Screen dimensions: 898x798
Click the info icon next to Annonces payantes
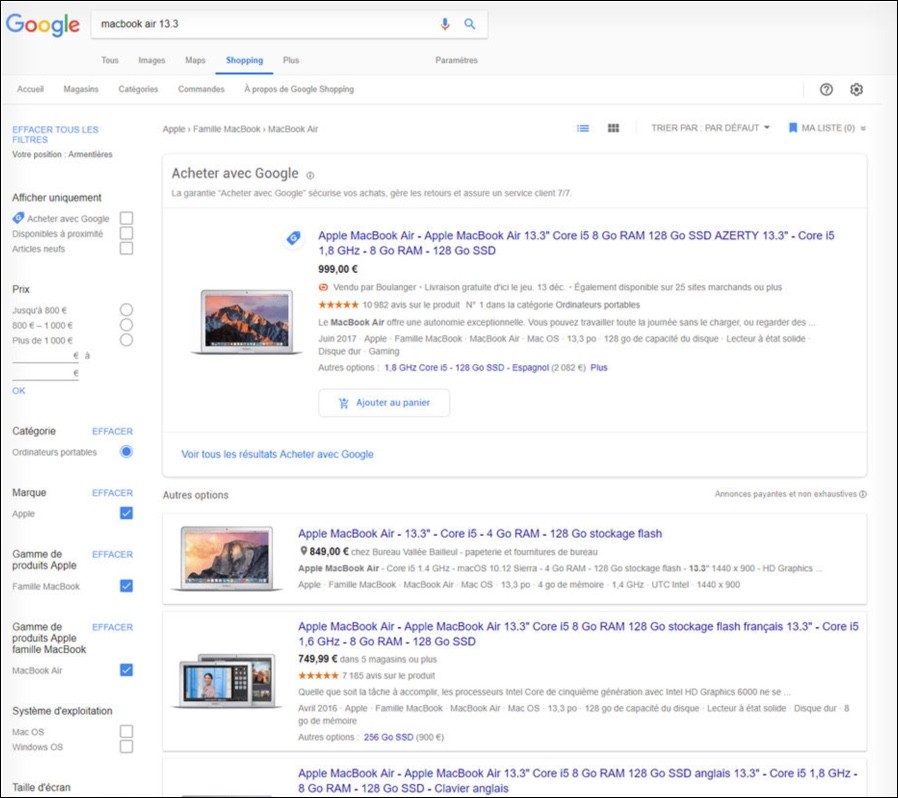(862, 494)
